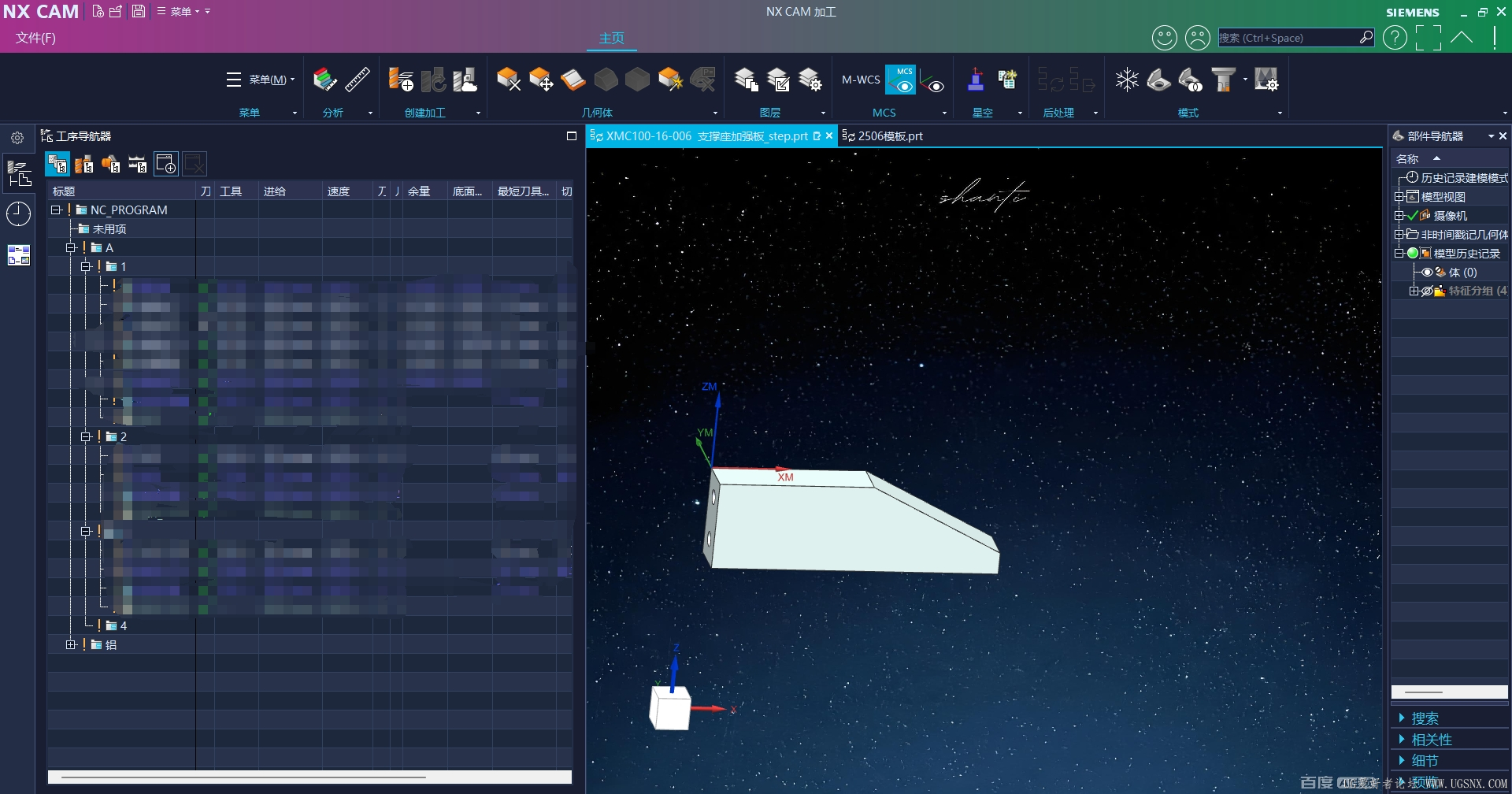This screenshot has width=1512, height=794.
Task: Click the spreadsheet with sparkle icon
Action: tap(1007, 80)
